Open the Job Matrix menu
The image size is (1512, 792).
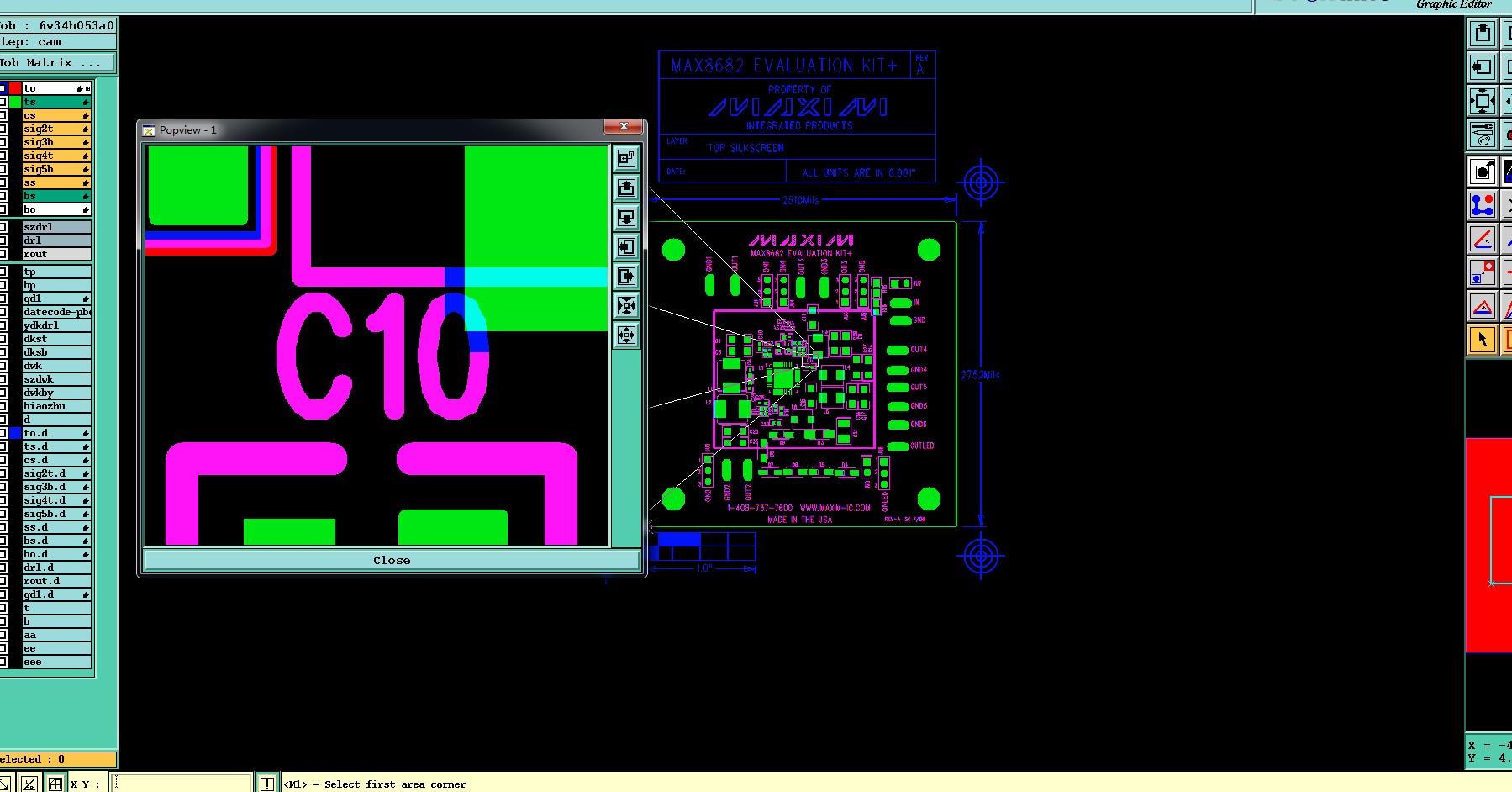[57, 63]
